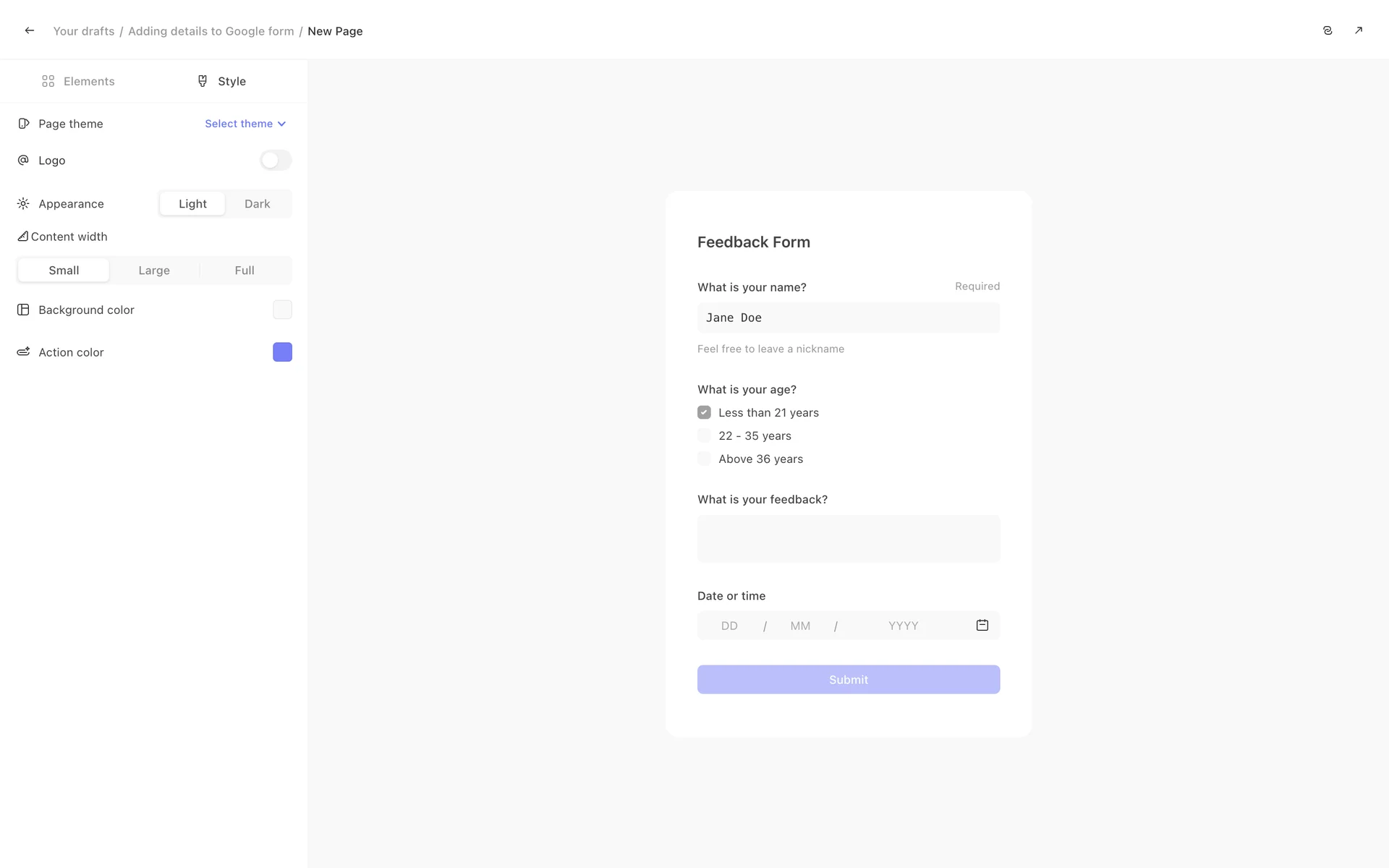The height and width of the screenshot is (868, 1389).
Task: Select Dark appearance mode
Action: [x=257, y=204]
